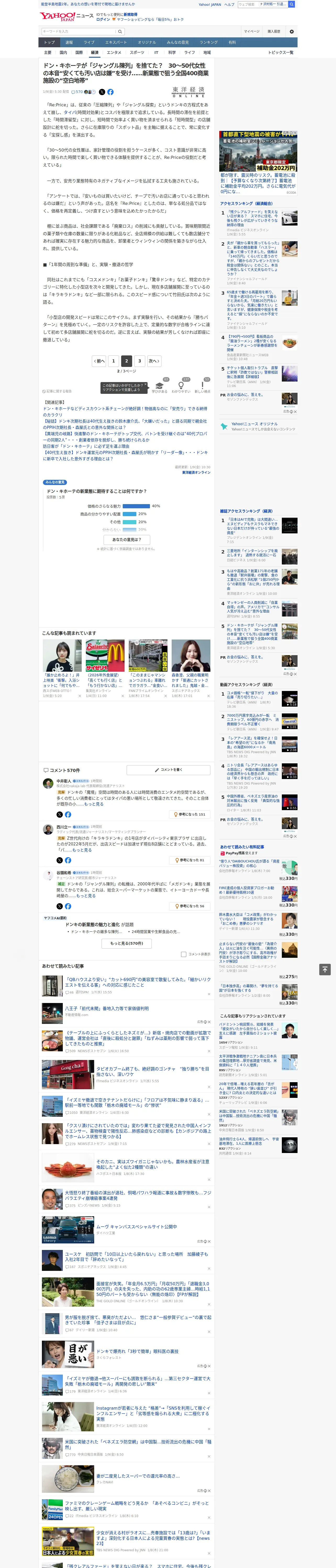Share 西川立一's comment on Facebook
The image size is (336, 1568).
68,860
